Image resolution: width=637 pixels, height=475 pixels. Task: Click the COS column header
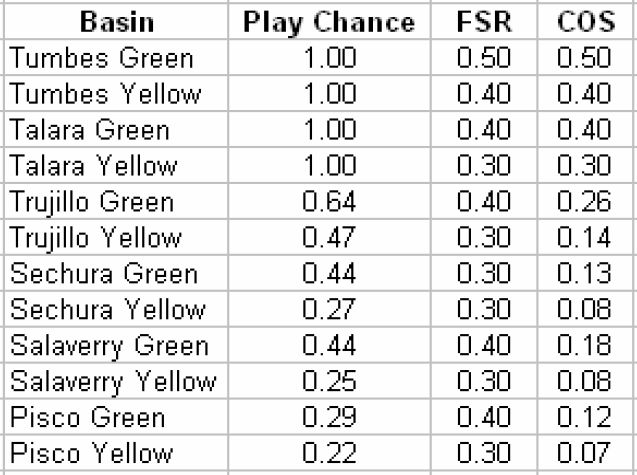coord(587,22)
